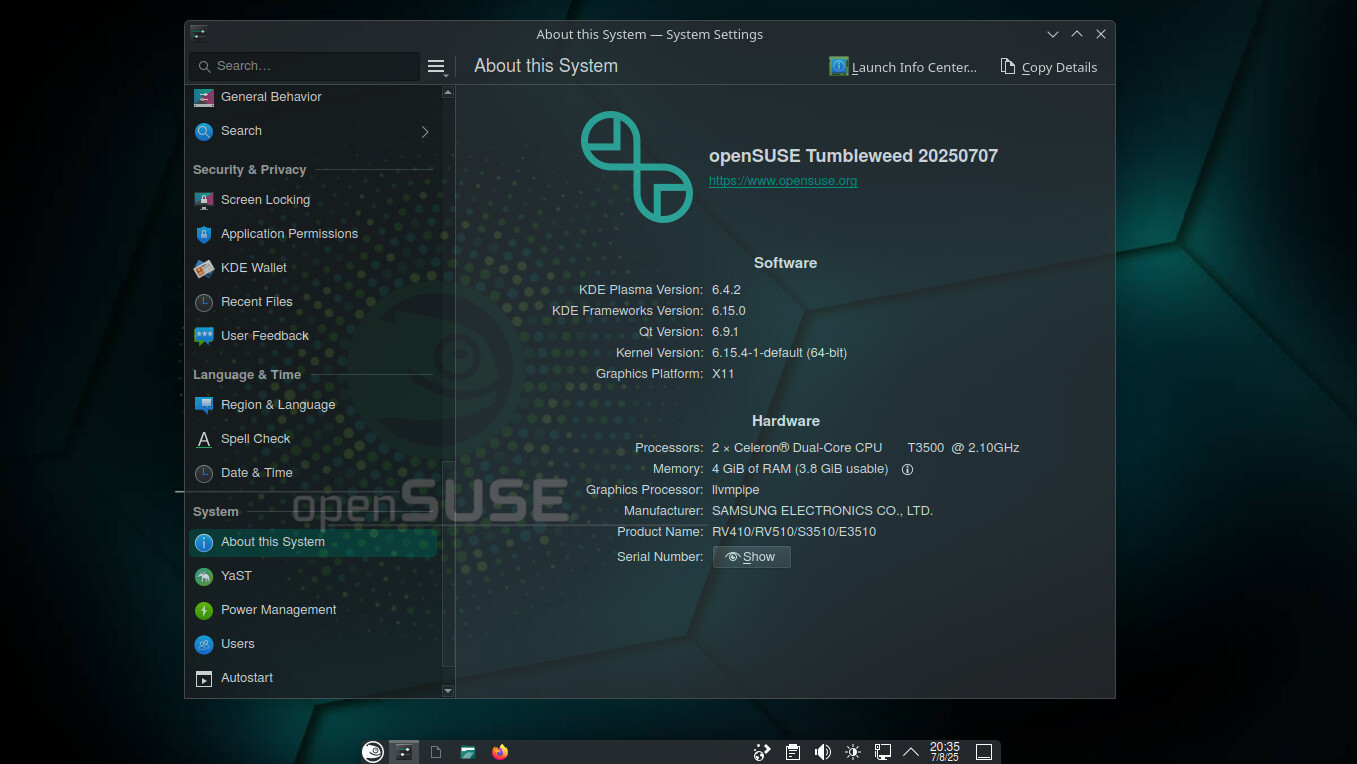The image size is (1357, 764).
Task: Click Copy Details button
Action: tap(1049, 67)
